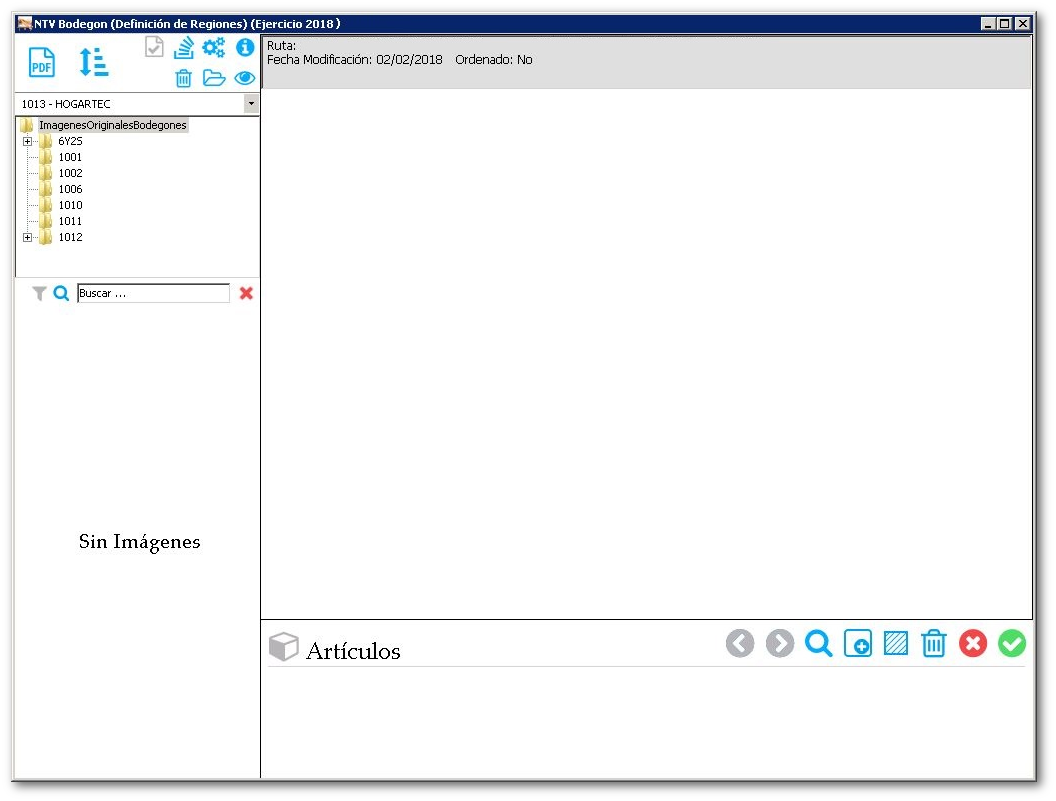
Task: Focus the Buscar search field
Action: (154, 293)
